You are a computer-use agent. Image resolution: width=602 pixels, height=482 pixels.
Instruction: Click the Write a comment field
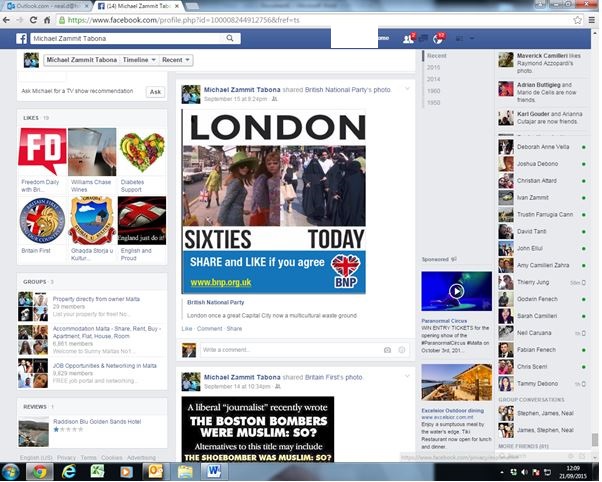[290, 350]
